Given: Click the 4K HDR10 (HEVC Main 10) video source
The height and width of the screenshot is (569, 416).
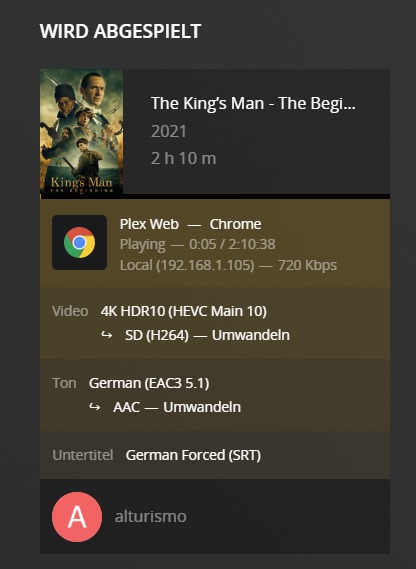Looking at the screenshot, I should coord(184,311).
